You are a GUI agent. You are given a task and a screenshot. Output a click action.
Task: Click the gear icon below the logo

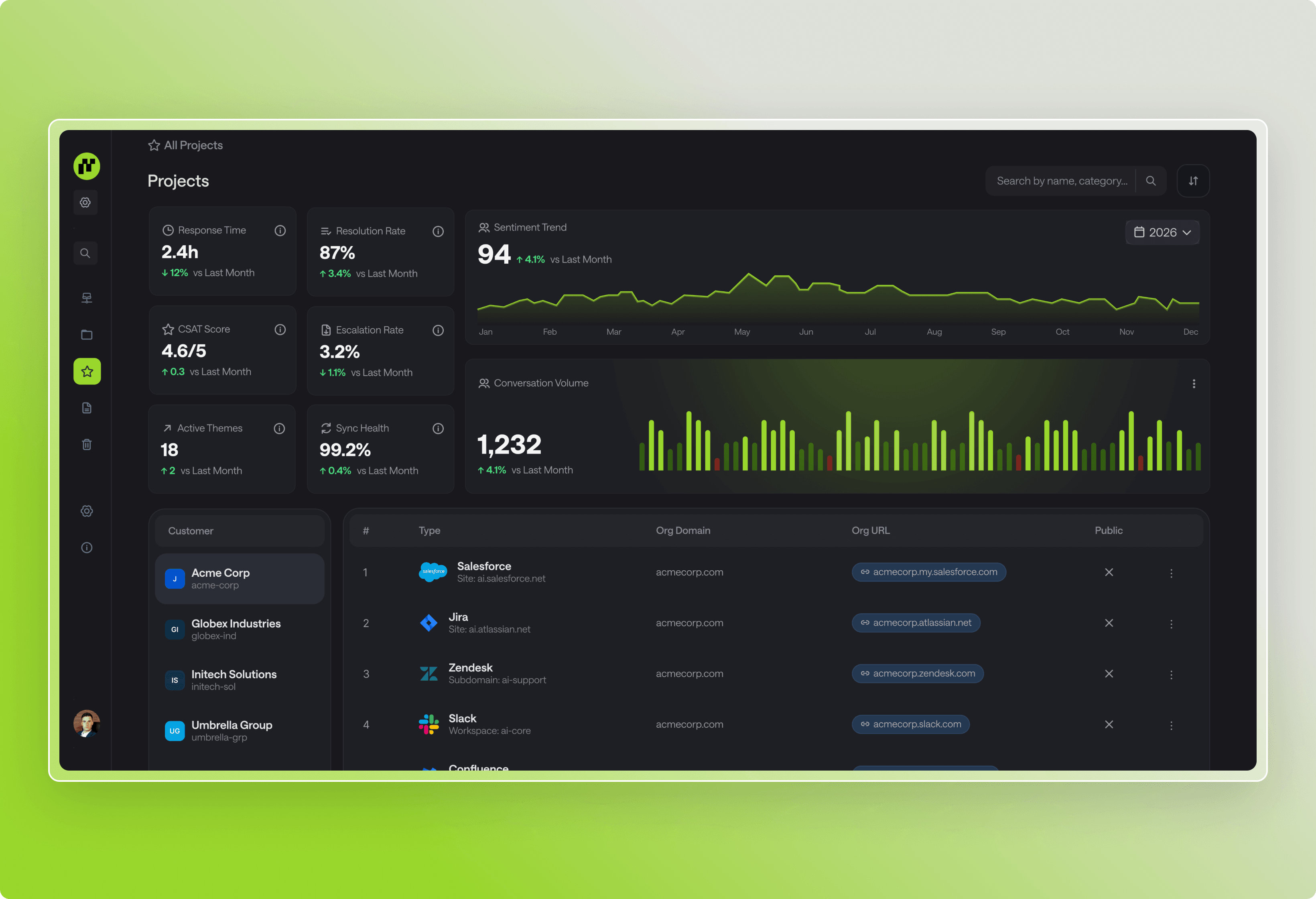85,203
